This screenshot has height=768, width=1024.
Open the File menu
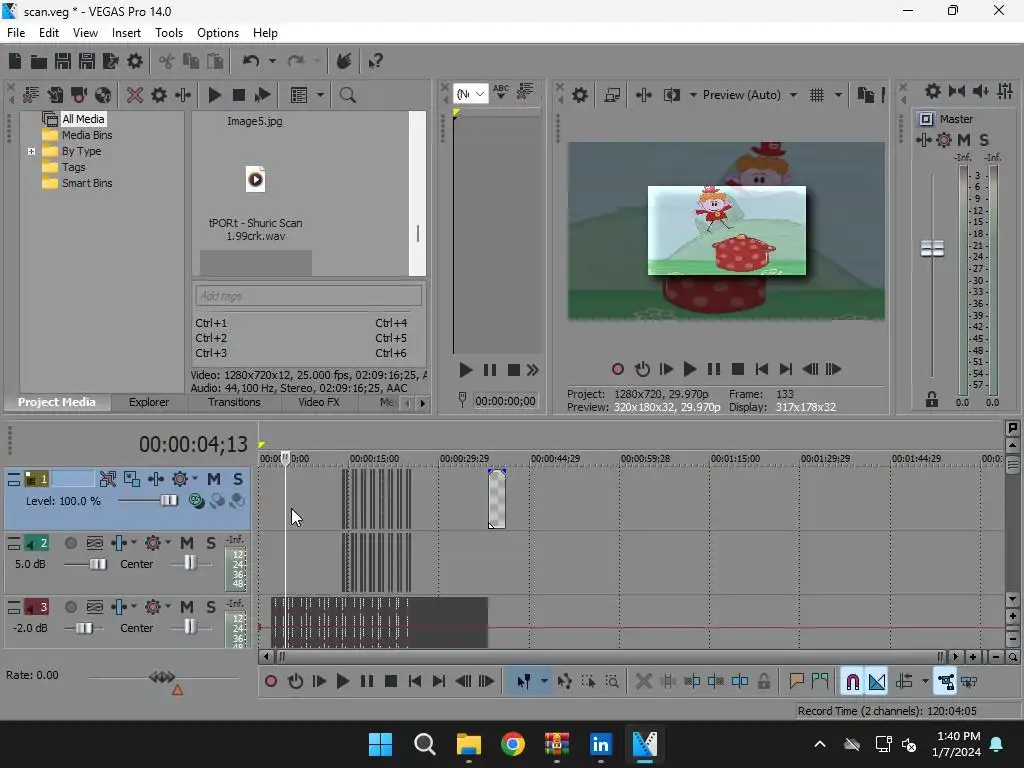[x=16, y=33]
